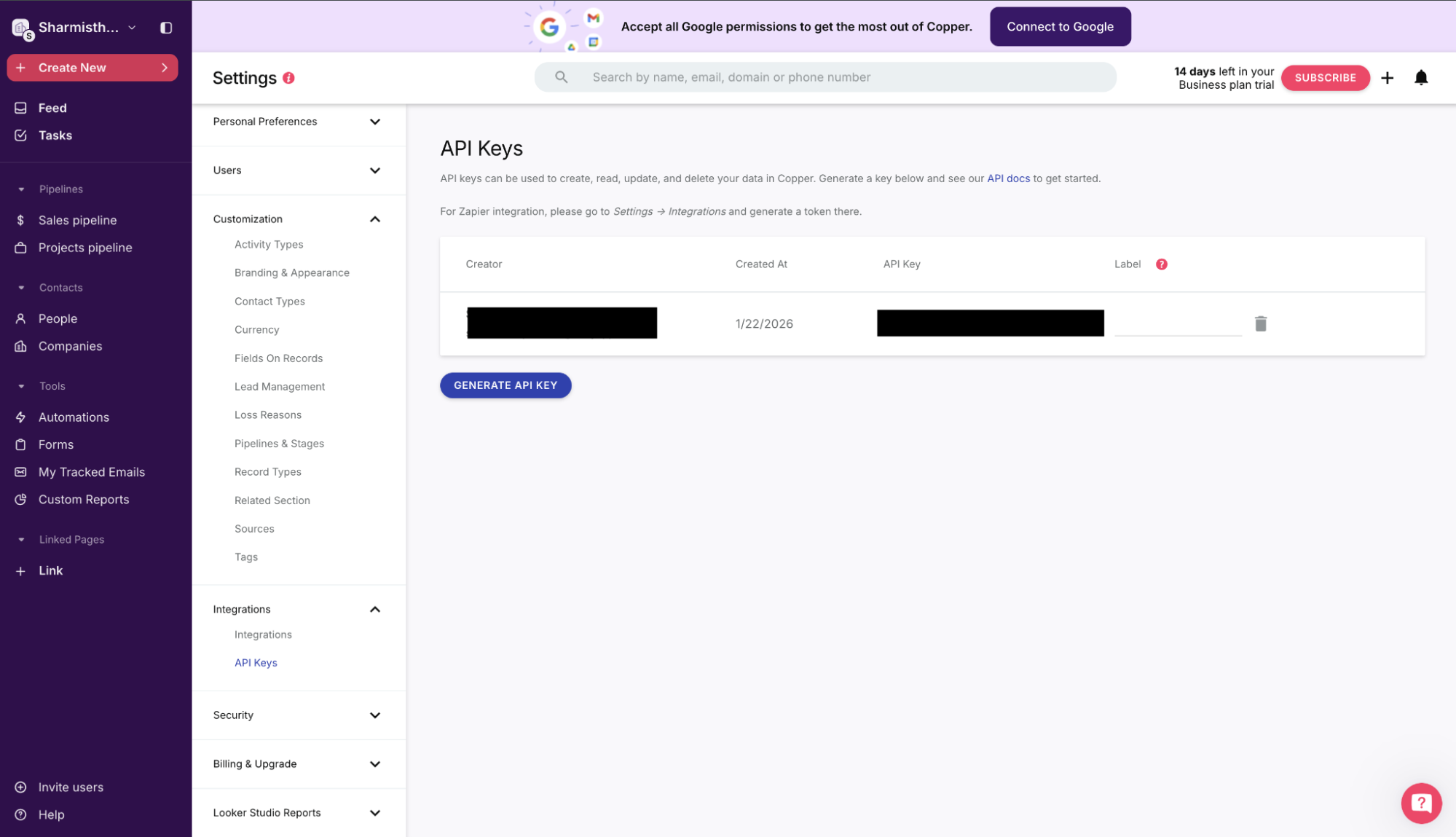Open the help chat bubble

pyautogui.click(x=1420, y=803)
